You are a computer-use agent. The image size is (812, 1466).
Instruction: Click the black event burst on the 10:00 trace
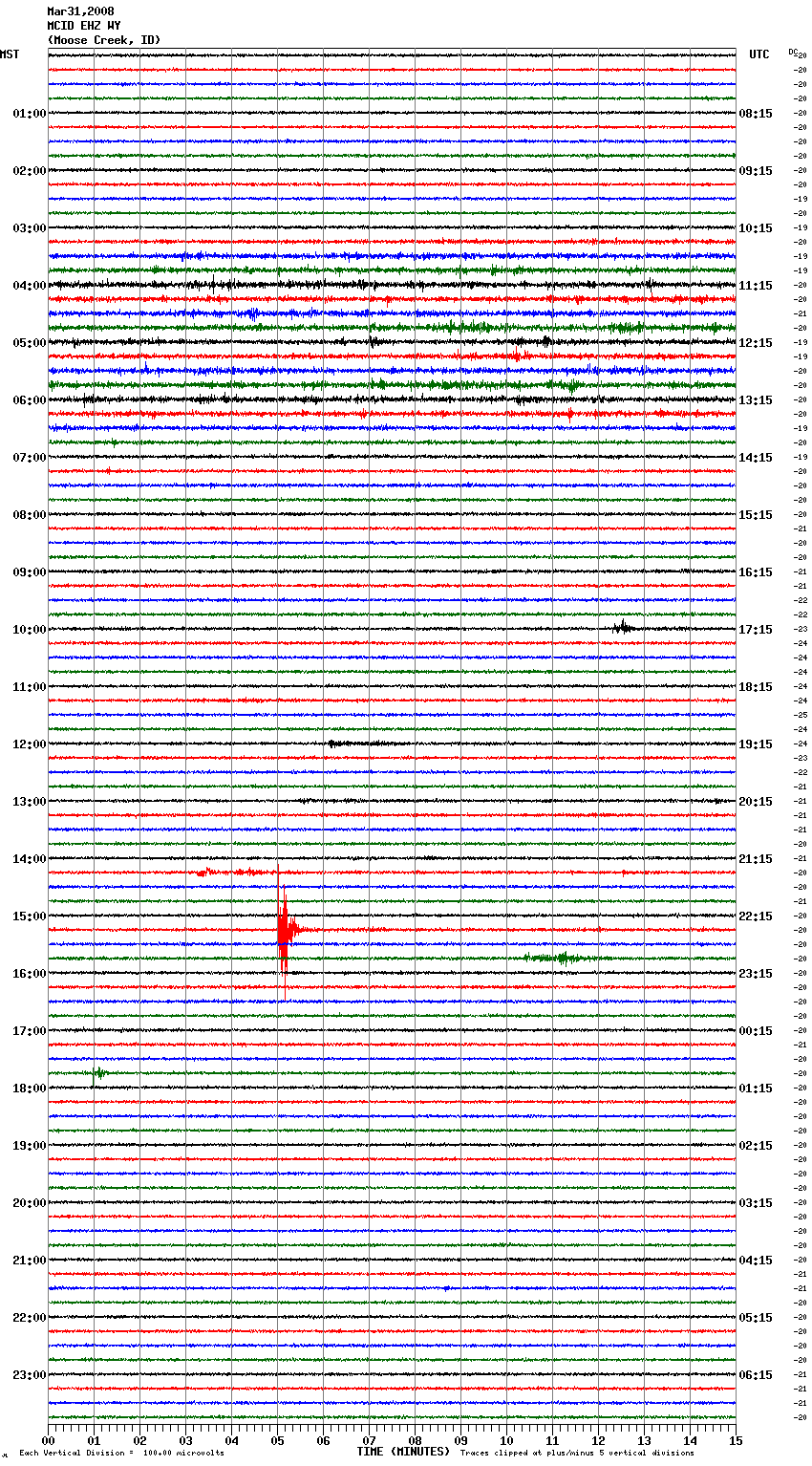tap(624, 627)
